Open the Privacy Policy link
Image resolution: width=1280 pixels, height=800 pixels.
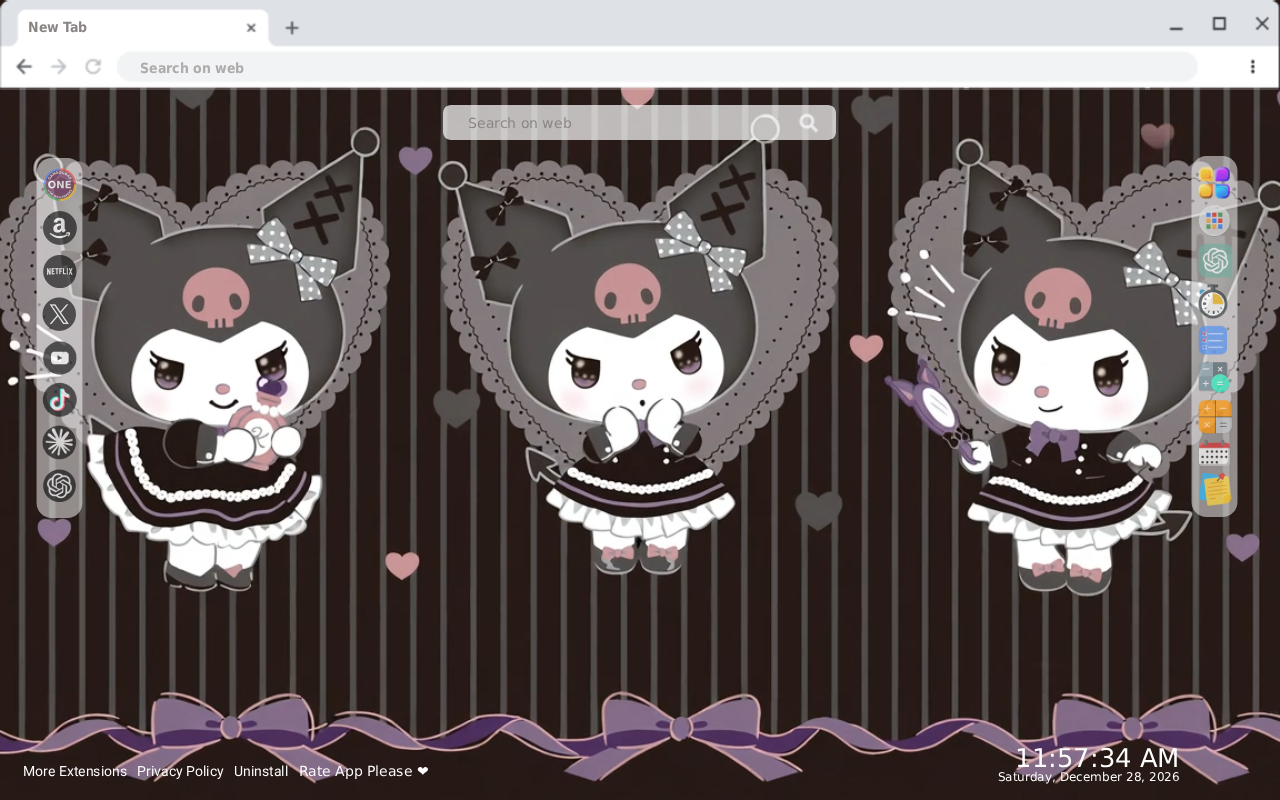(180, 771)
